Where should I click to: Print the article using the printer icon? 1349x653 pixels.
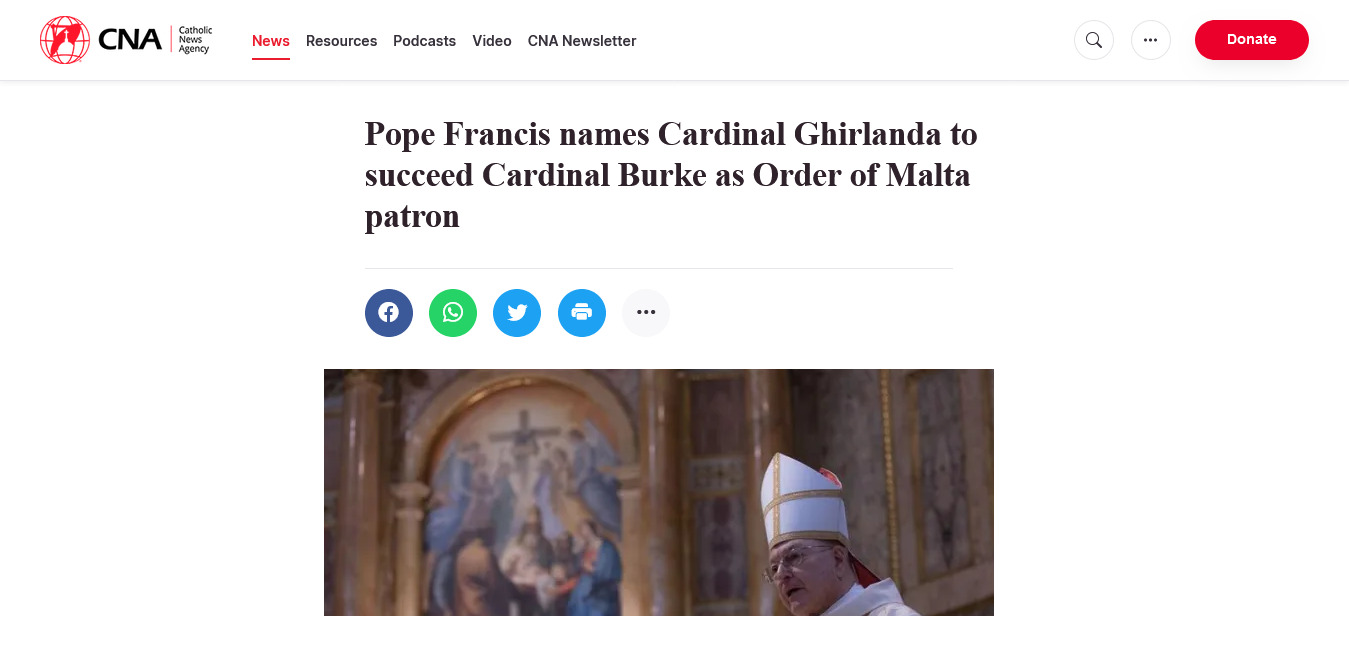point(582,313)
